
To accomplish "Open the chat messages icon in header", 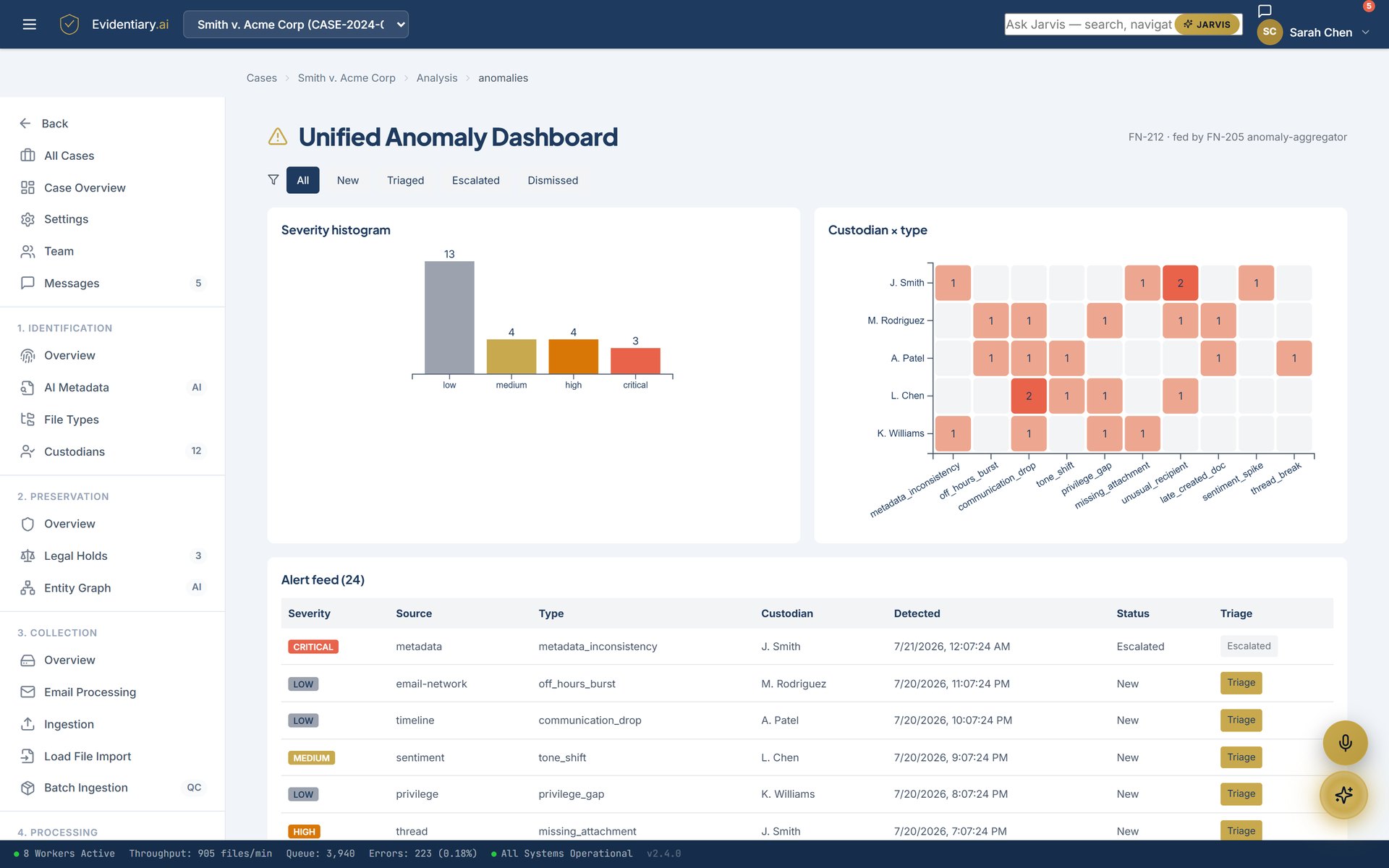I will pyautogui.click(x=1265, y=11).
